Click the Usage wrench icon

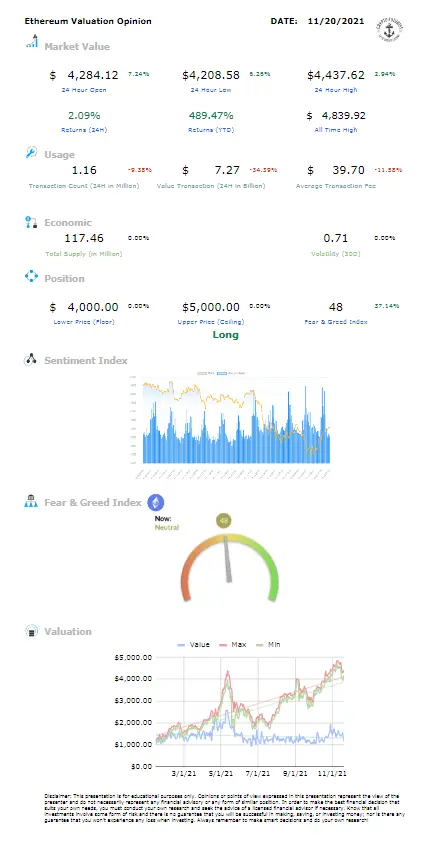coord(32,153)
